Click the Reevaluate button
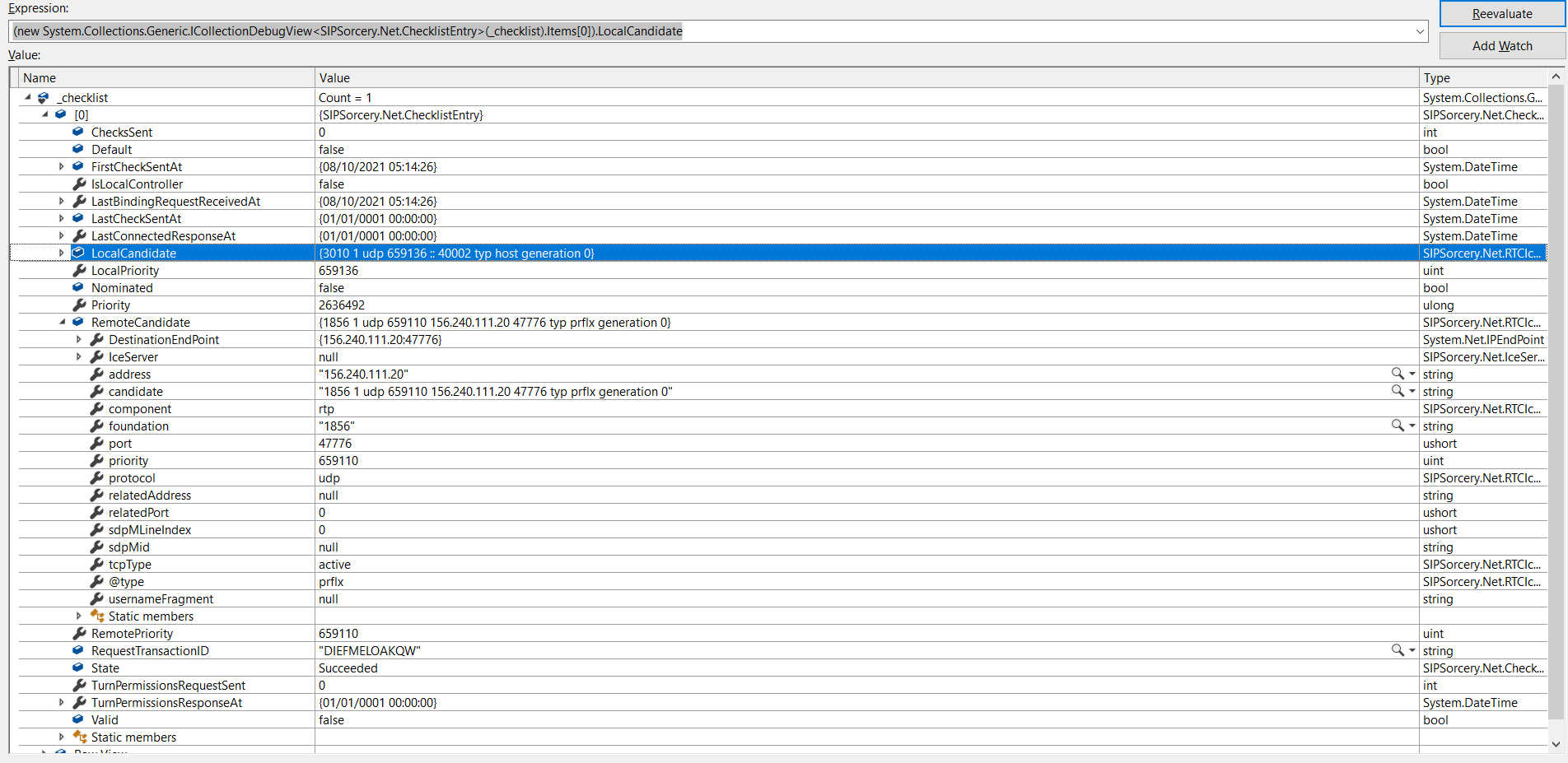The width and height of the screenshot is (1568, 763). [1502, 13]
